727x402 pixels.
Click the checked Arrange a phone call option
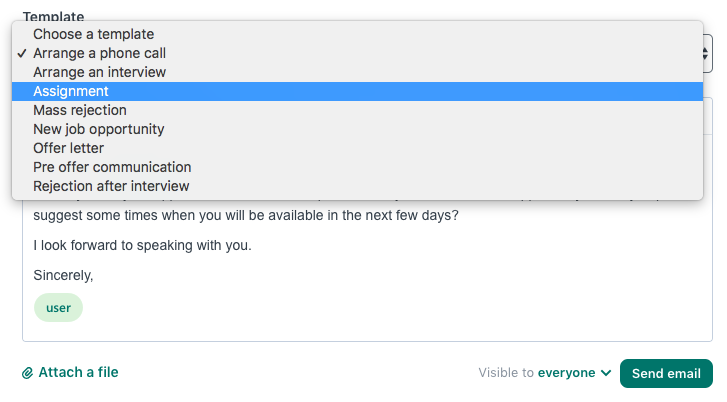tap(357, 53)
